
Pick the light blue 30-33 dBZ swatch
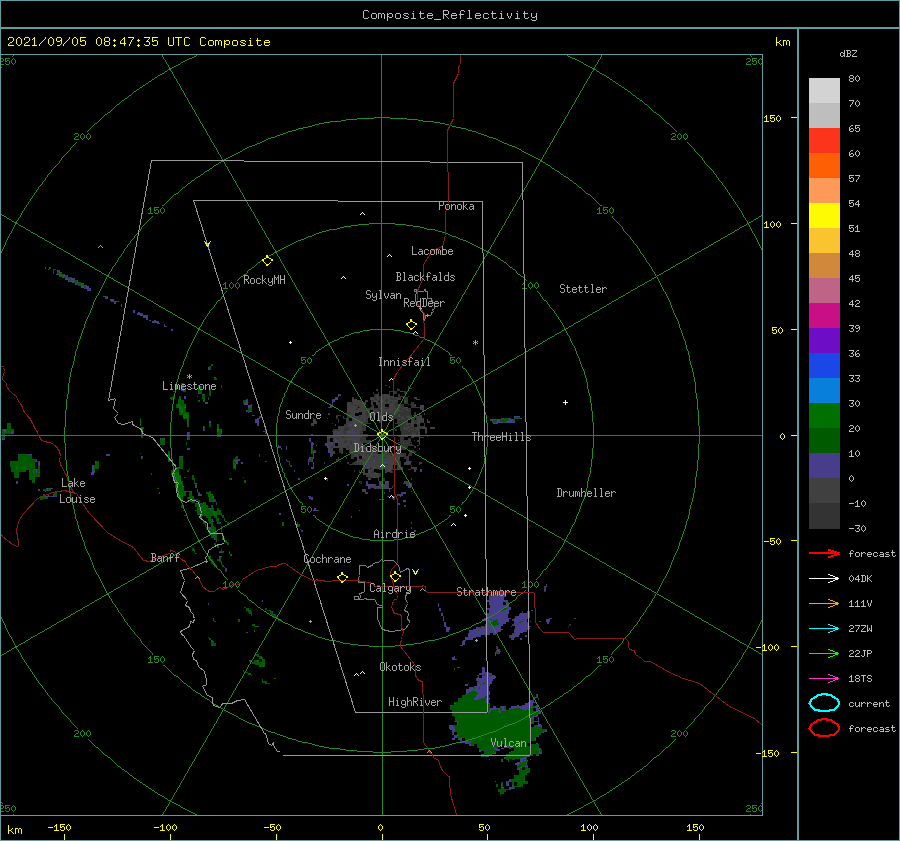coord(824,390)
